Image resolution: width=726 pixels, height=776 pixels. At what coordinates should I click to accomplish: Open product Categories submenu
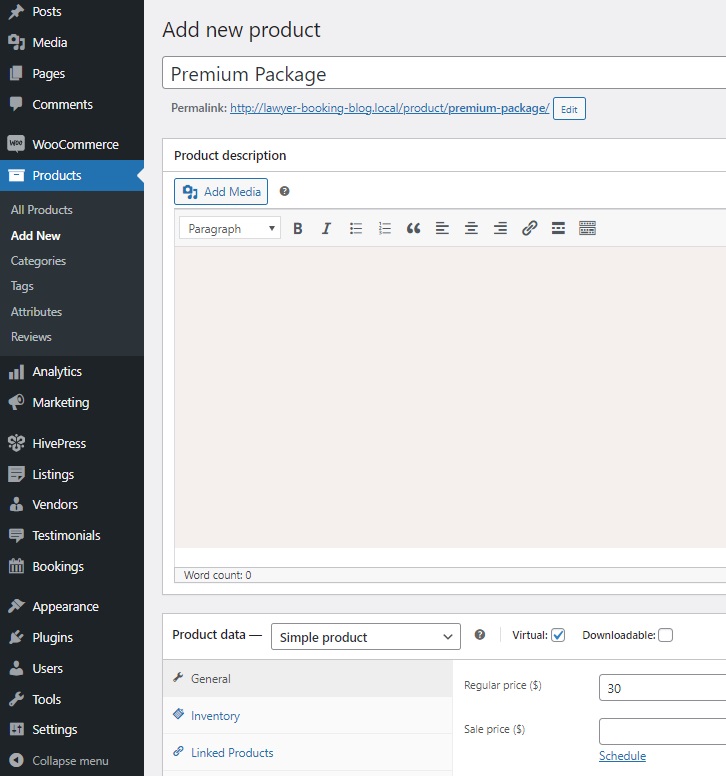(x=38, y=261)
